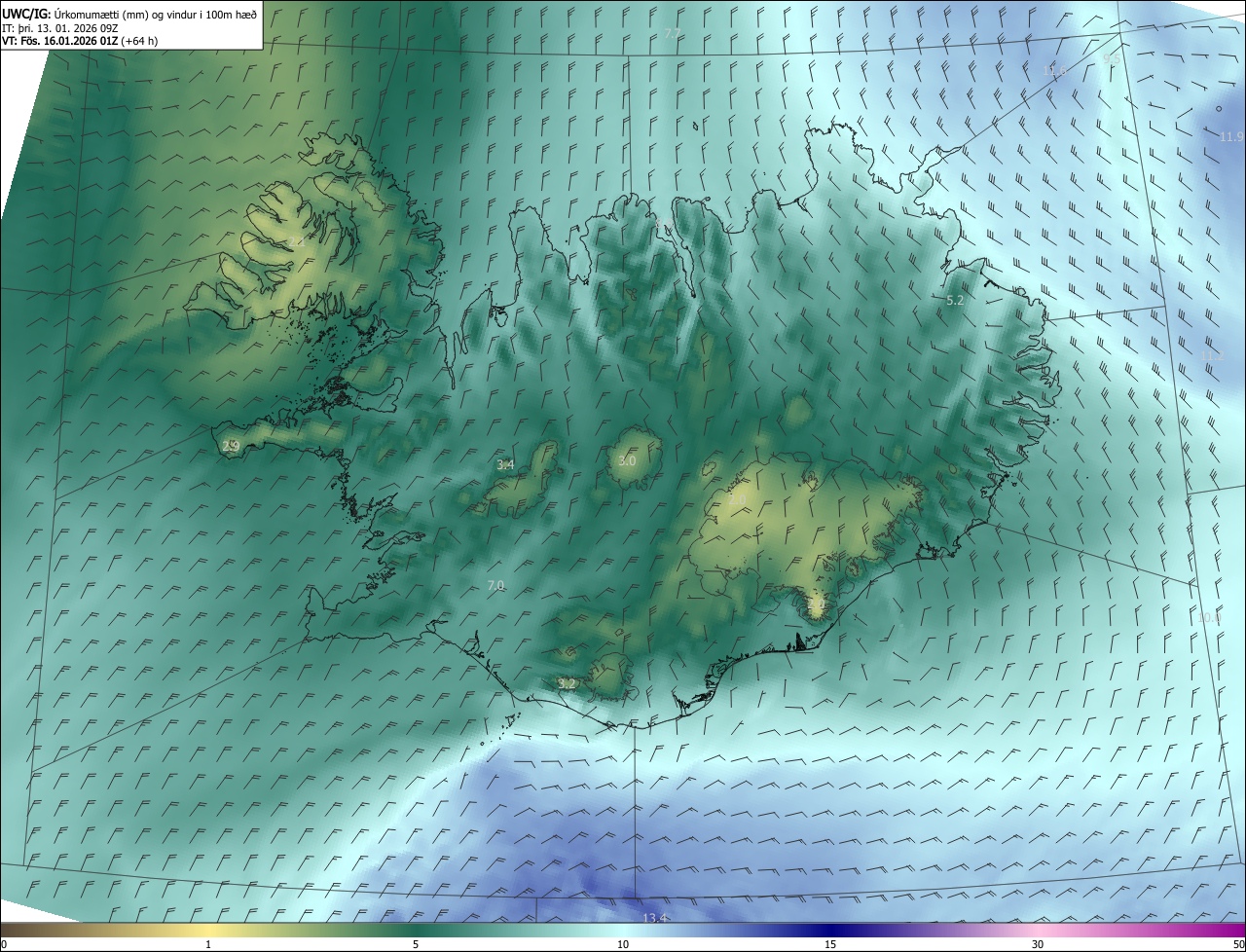
Task: Click the 0 tick on the color scale
Action: point(3,944)
